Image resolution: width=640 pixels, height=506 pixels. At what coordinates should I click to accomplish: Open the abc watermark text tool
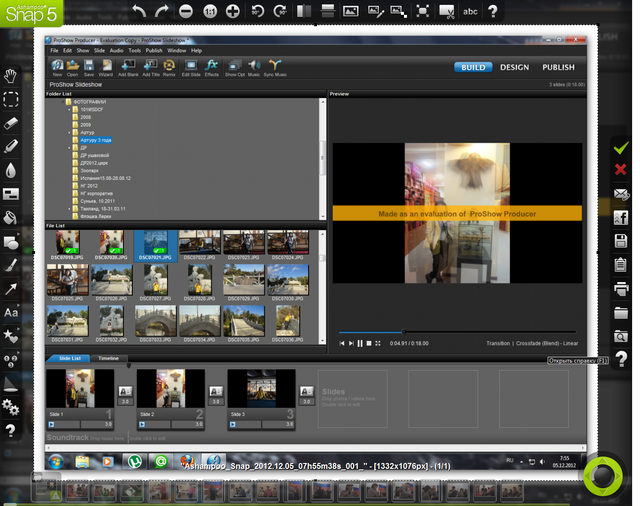coord(470,11)
